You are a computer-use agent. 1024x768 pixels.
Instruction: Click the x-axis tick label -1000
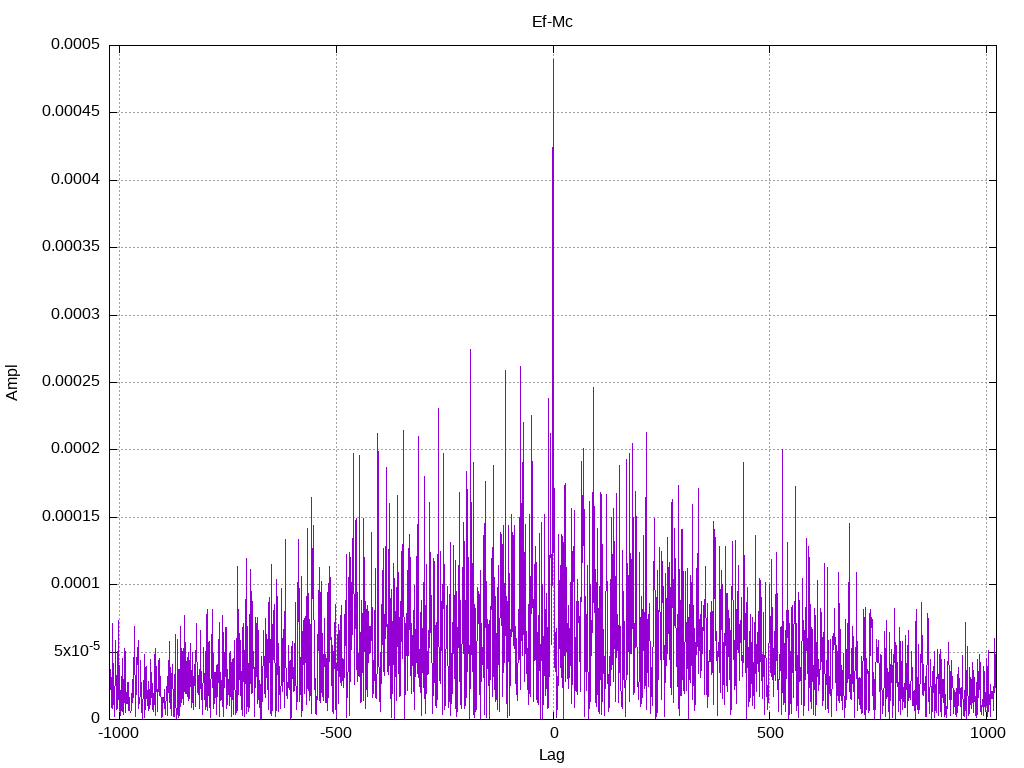pos(118,733)
